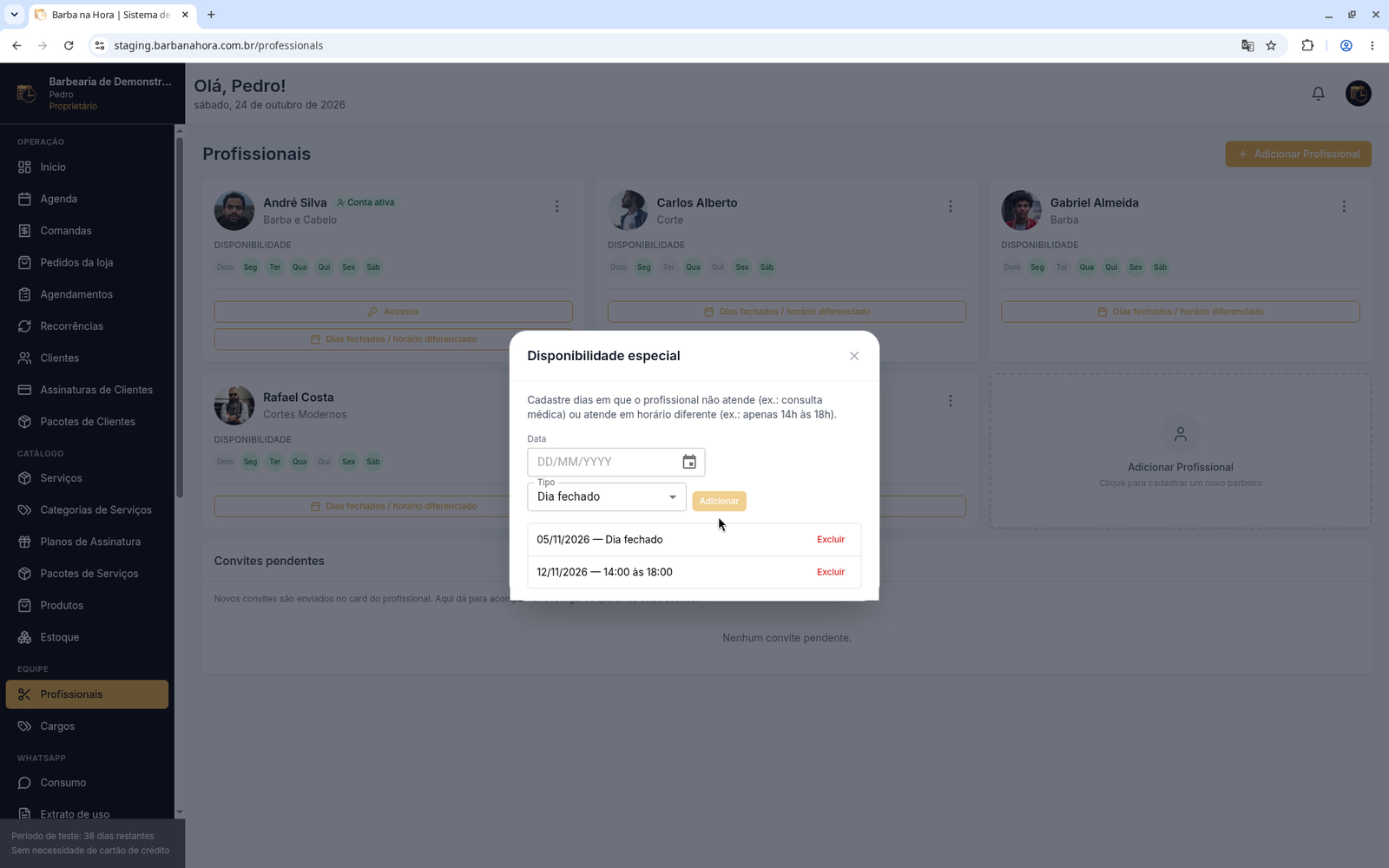Open Gabriel Almeida's Dias fechados button
Image resolution: width=1389 pixels, height=868 pixels.
pos(1180,312)
